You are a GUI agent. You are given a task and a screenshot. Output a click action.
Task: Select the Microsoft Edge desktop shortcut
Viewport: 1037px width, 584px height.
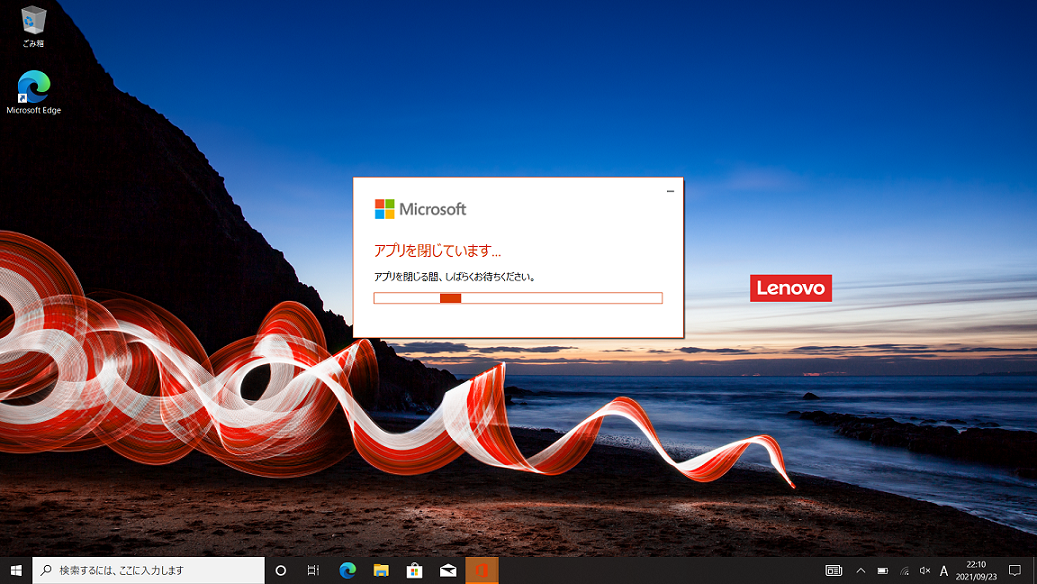pos(34,92)
